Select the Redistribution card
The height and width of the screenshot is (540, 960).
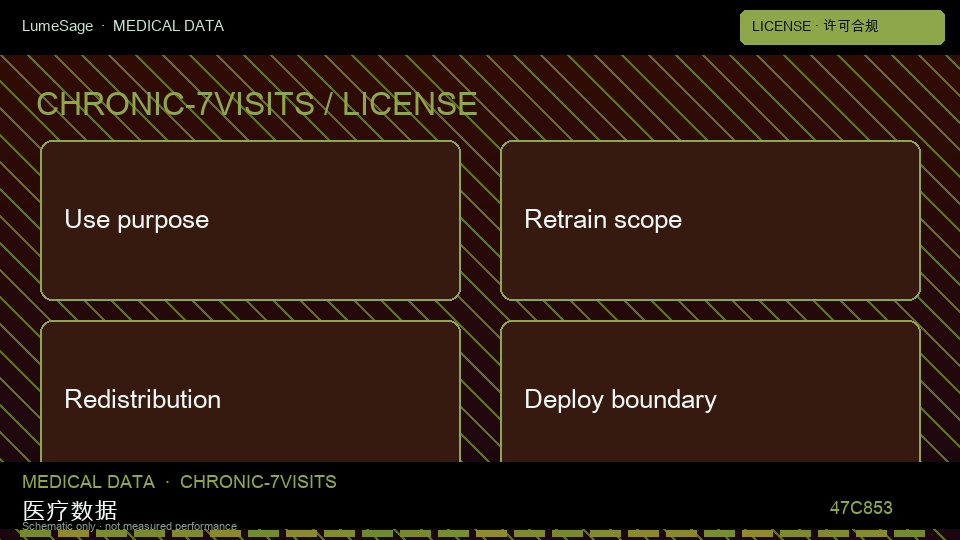click(250, 391)
